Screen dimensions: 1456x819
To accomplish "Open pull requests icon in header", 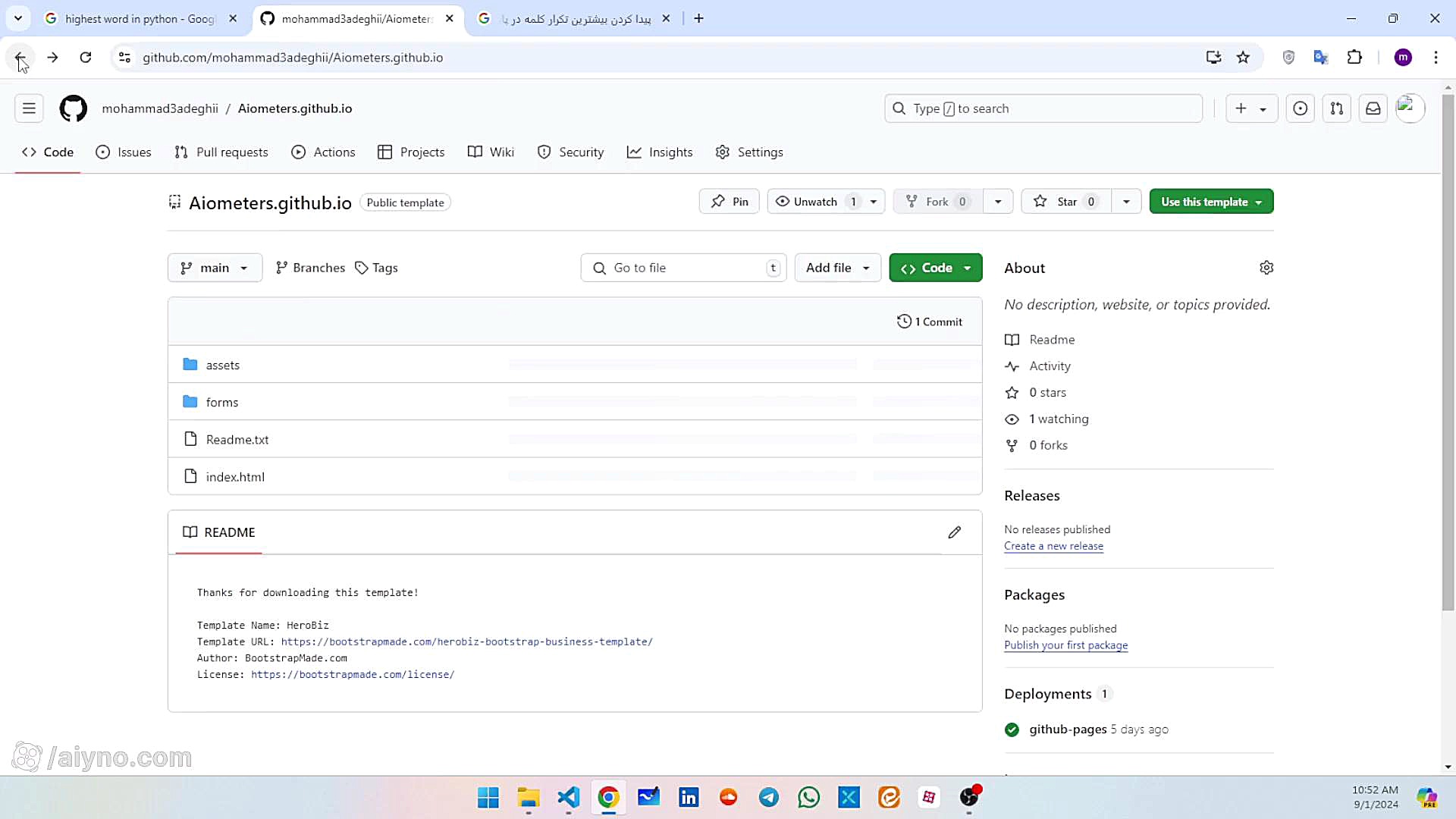I will point(1337,108).
